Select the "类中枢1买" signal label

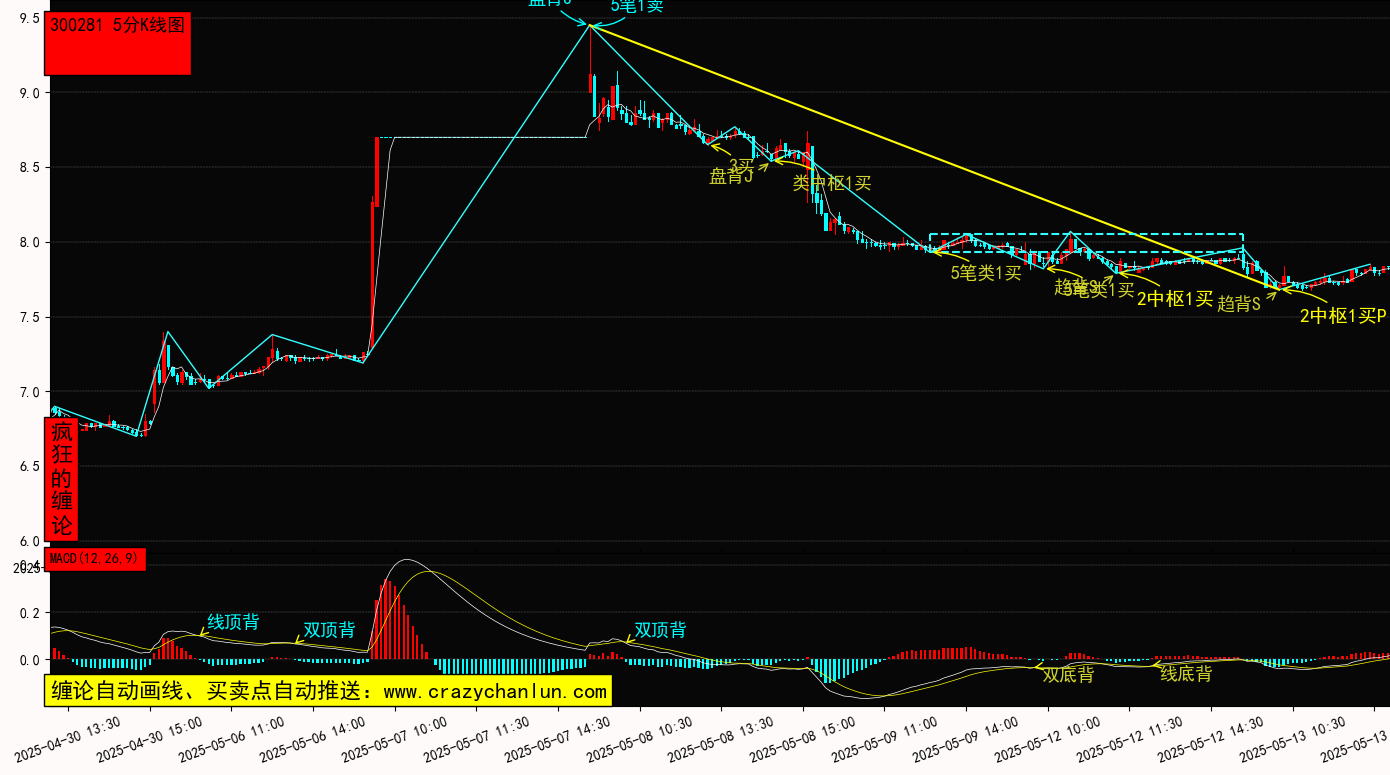pos(832,183)
